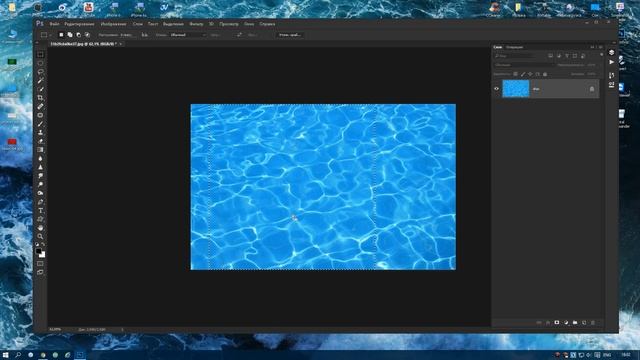
Task: Open taskbar search magnifier
Action: (18, 355)
